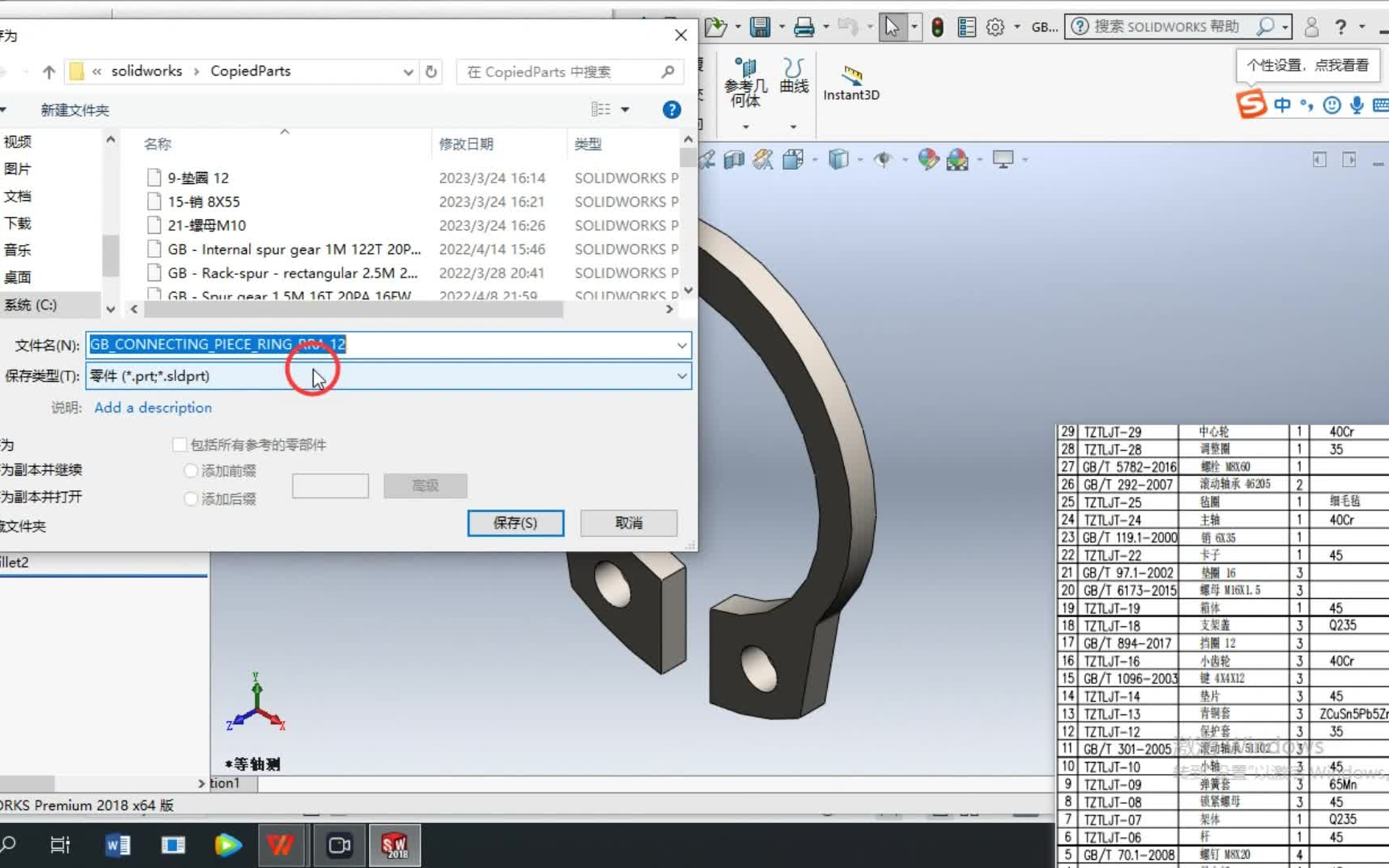Expand the Save icon dropdown arrow
The image size is (1389, 868).
click(x=782, y=27)
